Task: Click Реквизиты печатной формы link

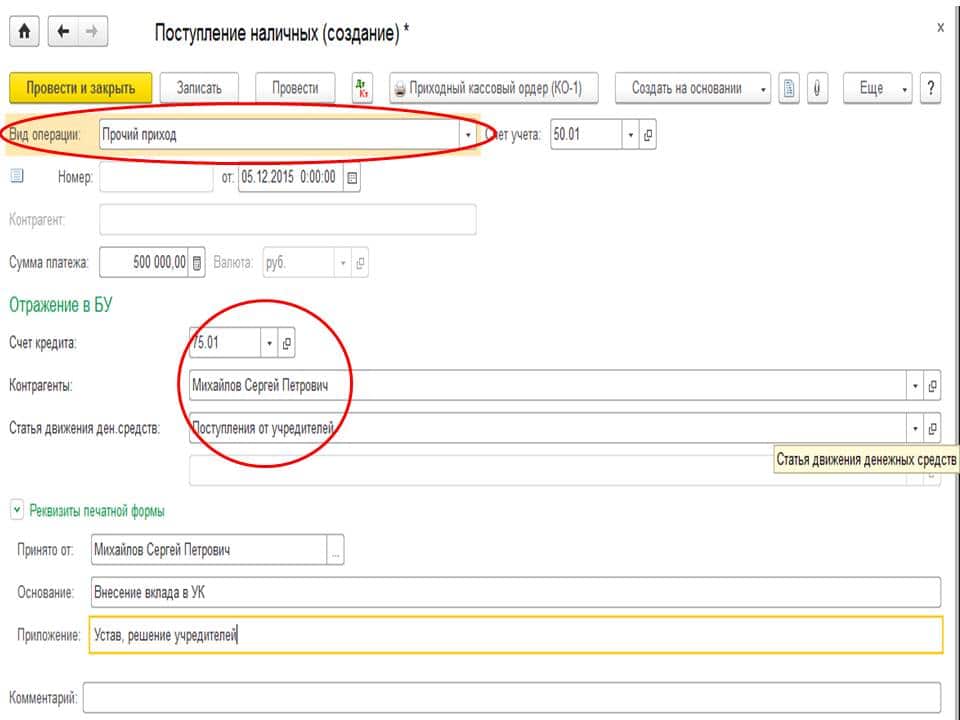Action: pyautogui.click(x=97, y=511)
